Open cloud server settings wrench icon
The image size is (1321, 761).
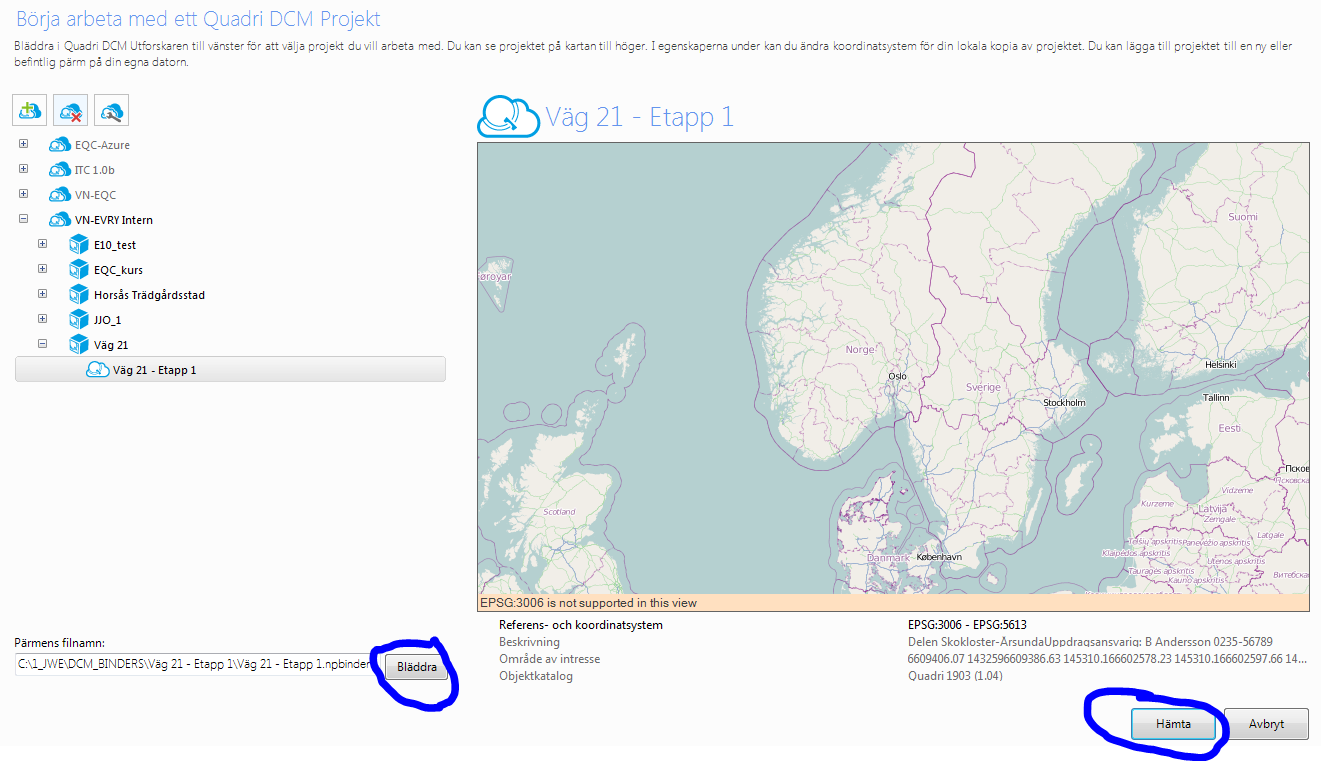pos(111,110)
